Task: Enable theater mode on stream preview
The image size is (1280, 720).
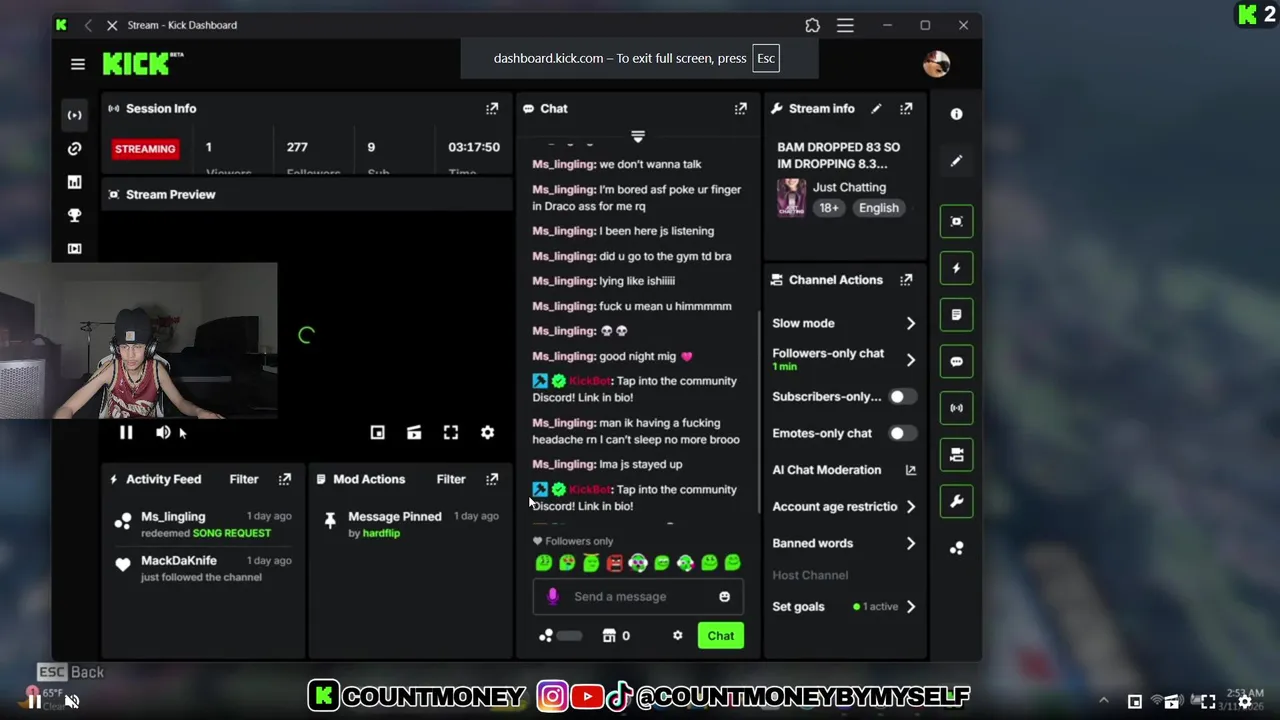Action: pos(414,432)
